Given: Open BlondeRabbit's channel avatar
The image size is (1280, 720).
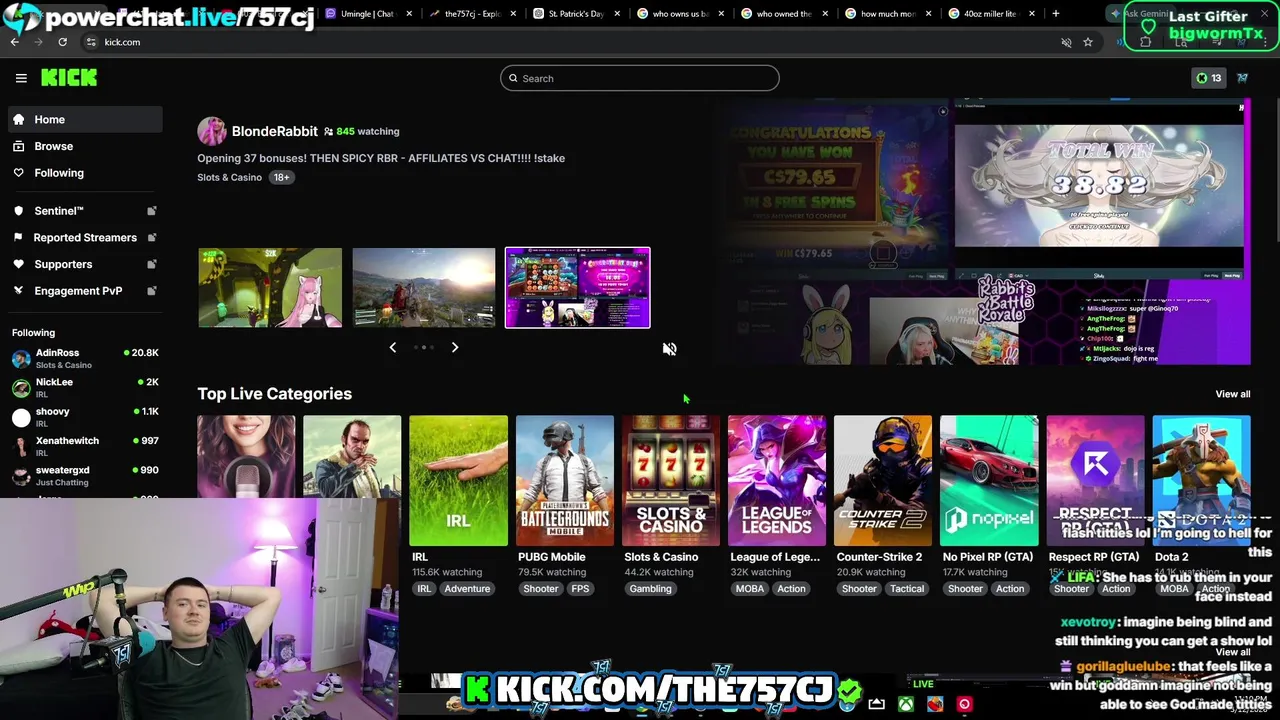Looking at the screenshot, I should tap(211, 131).
